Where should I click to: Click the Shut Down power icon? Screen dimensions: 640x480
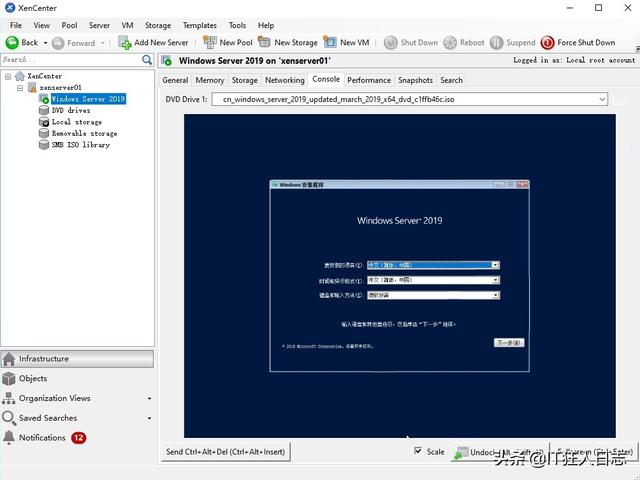click(391, 43)
